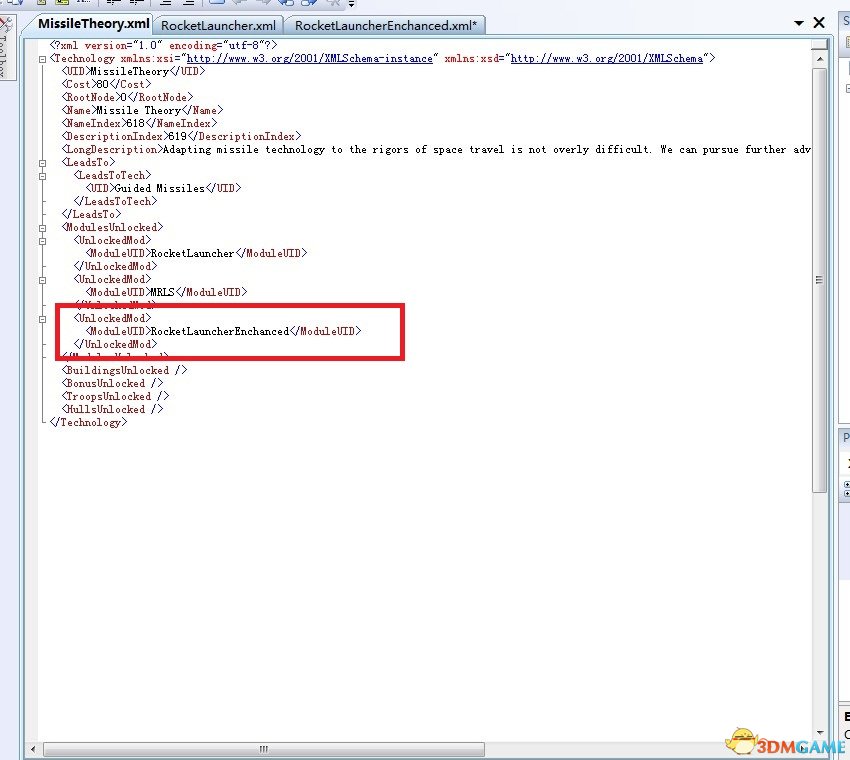Collapse the LeadsTo node
Image resolution: width=850 pixels, height=760 pixels.
(x=42, y=163)
